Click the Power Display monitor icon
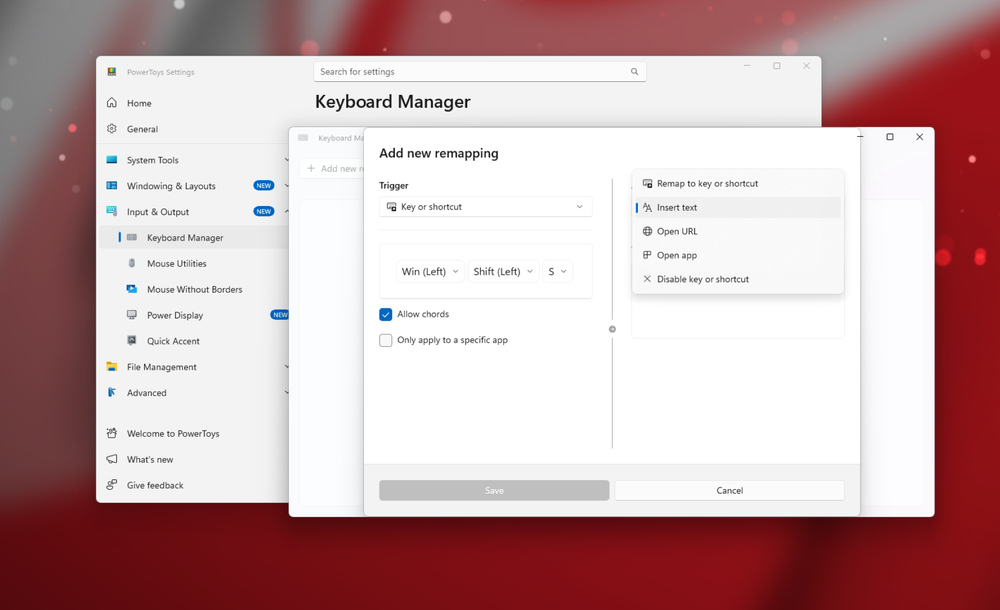 [x=132, y=315]
